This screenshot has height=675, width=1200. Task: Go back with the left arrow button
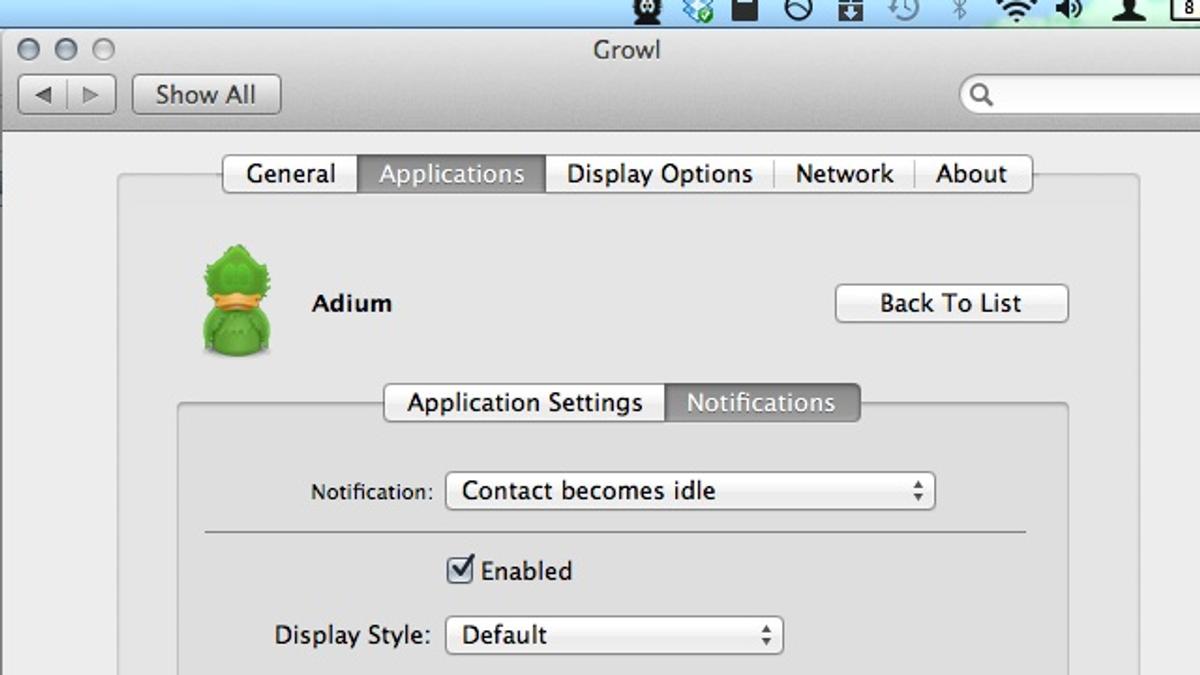43,95
